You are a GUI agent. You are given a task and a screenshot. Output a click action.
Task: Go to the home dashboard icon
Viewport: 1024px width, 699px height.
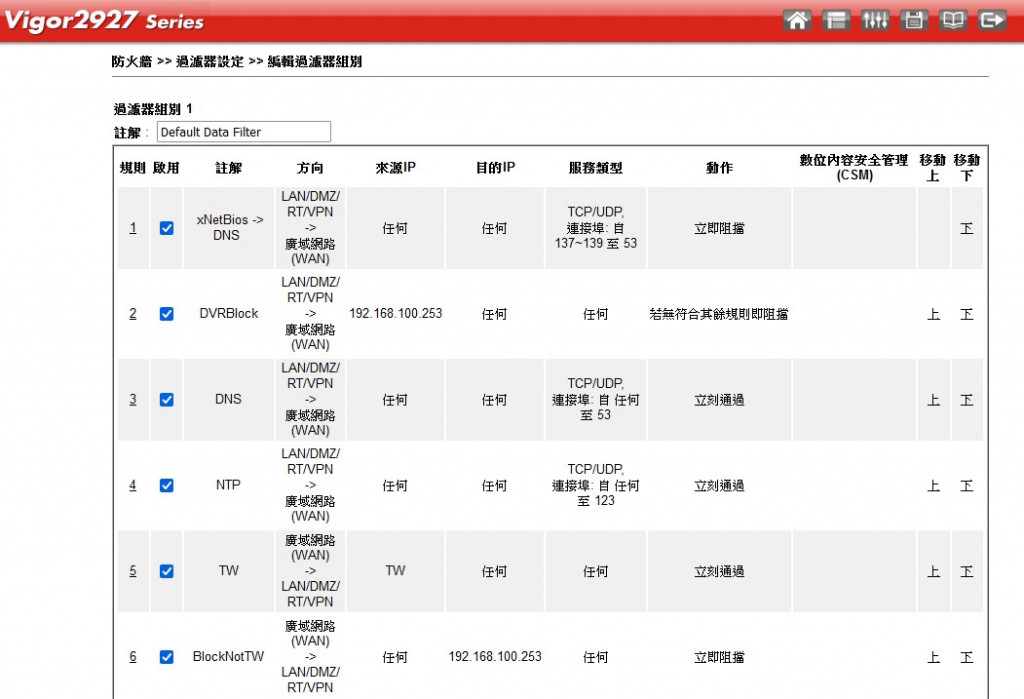(797, 20)
